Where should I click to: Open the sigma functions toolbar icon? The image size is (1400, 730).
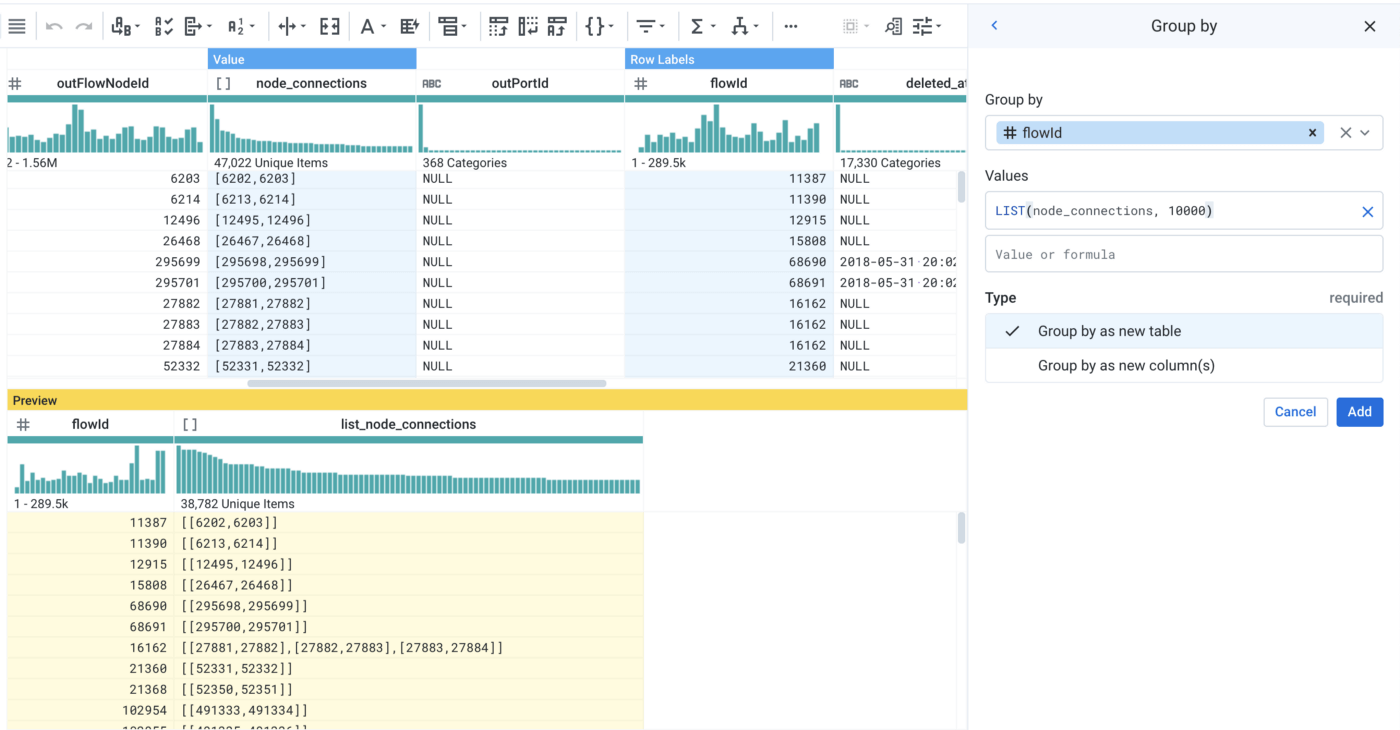point(703,27)
